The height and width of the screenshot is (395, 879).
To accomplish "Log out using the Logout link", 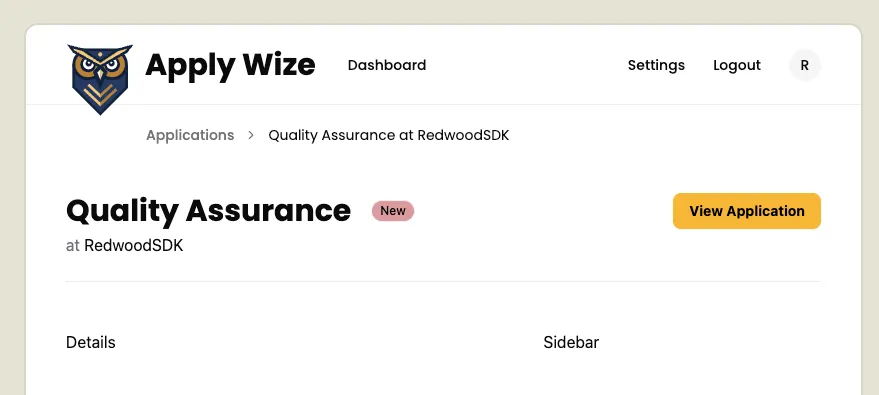I will click(737, 66).
